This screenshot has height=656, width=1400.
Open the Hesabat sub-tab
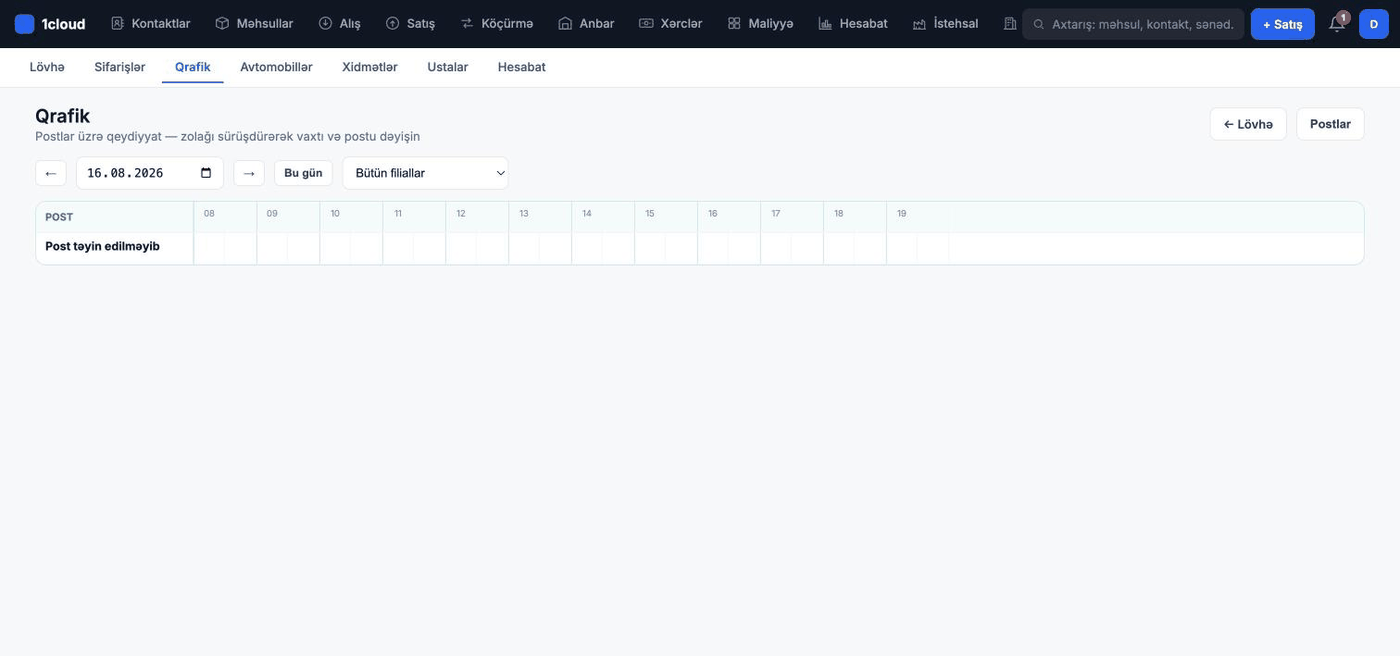pyautogui.click(x=522, y=67)
